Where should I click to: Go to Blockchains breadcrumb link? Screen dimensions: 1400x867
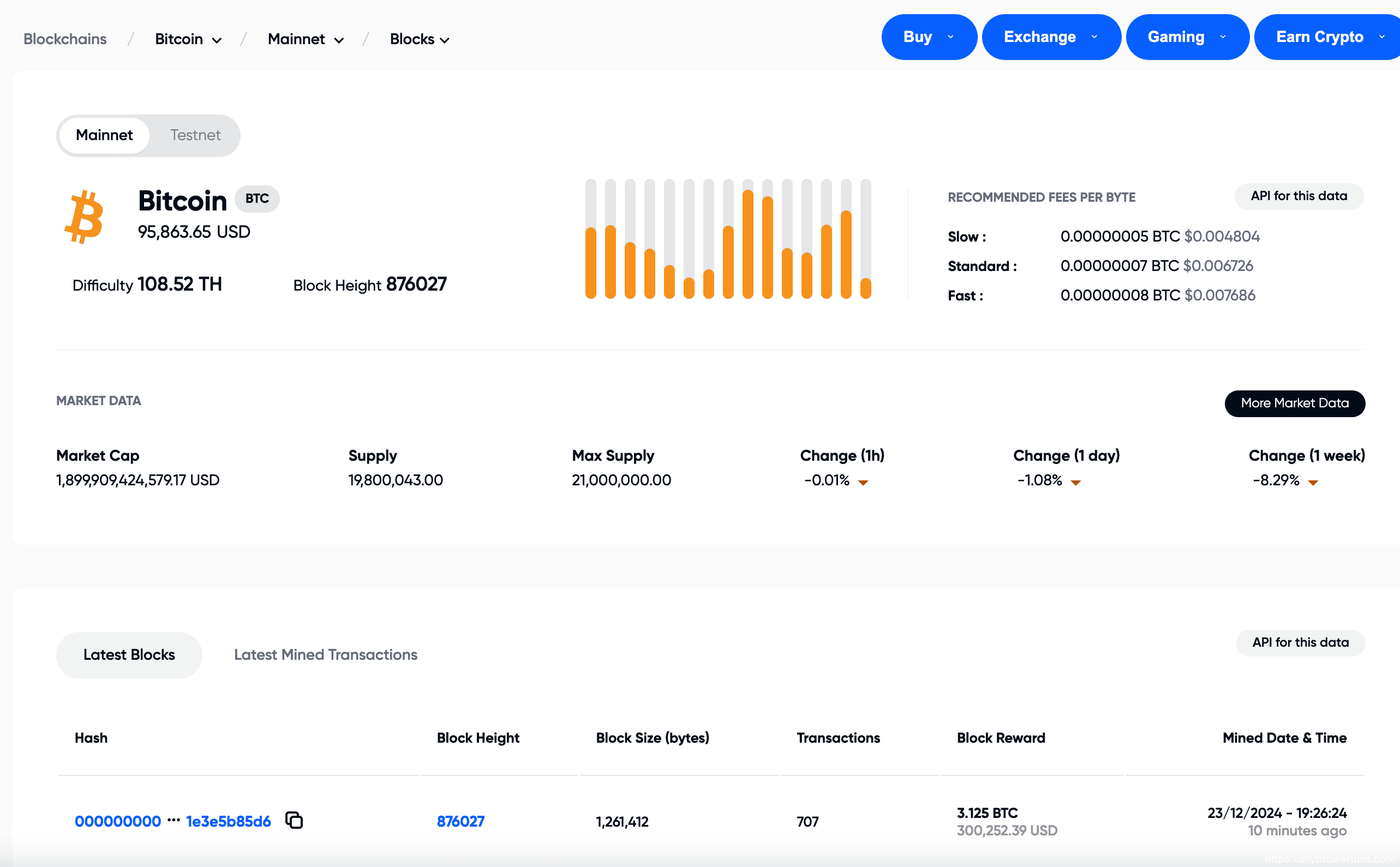click(x=65, y=39)
